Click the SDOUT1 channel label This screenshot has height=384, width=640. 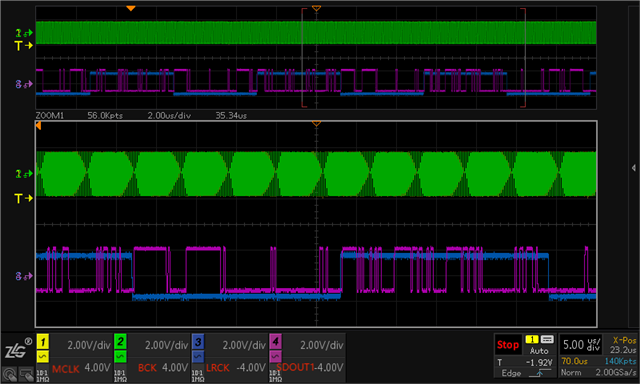(296, 367)
